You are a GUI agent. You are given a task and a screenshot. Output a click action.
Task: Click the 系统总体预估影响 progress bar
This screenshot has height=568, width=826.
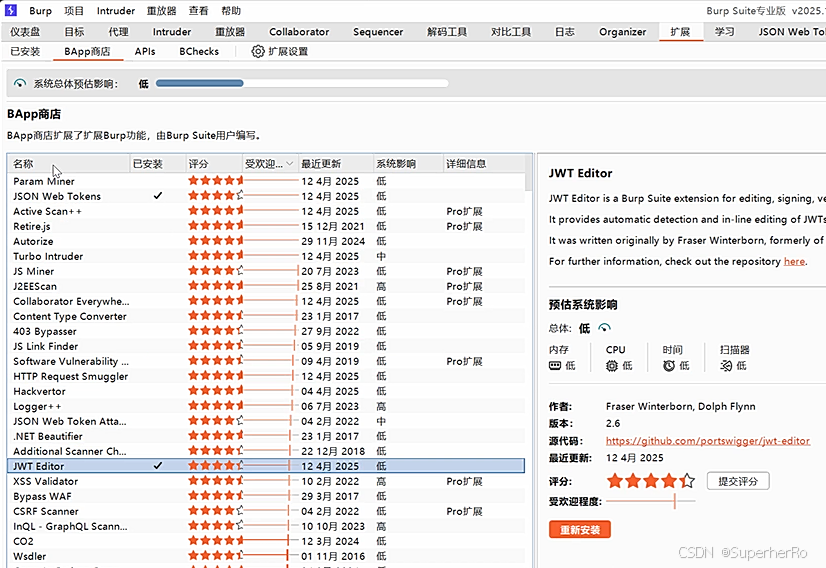point(302,83)
